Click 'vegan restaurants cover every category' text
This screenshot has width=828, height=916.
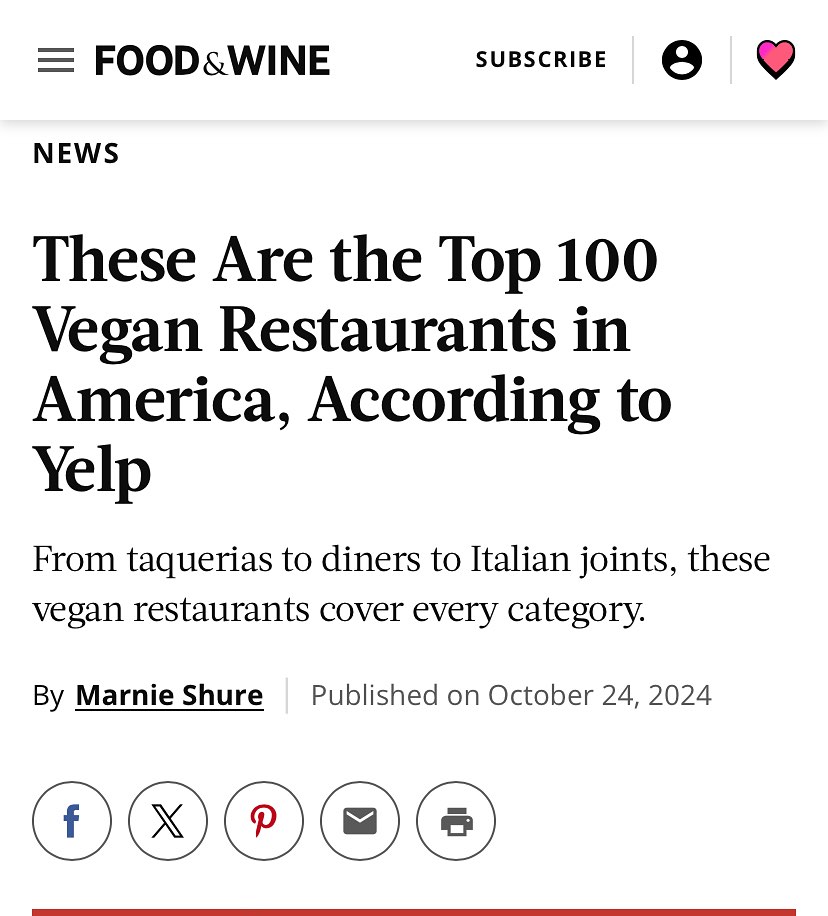pos(339,610)
